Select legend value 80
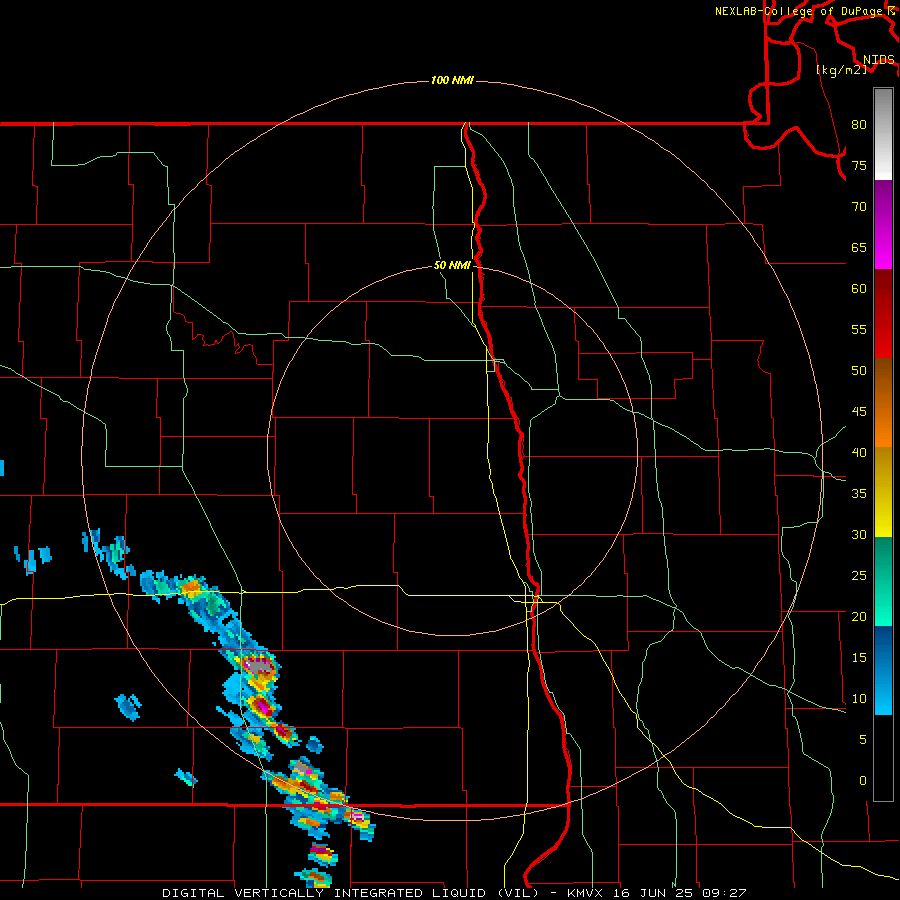The height and width of the screenshot is (900, 900). 859,125
